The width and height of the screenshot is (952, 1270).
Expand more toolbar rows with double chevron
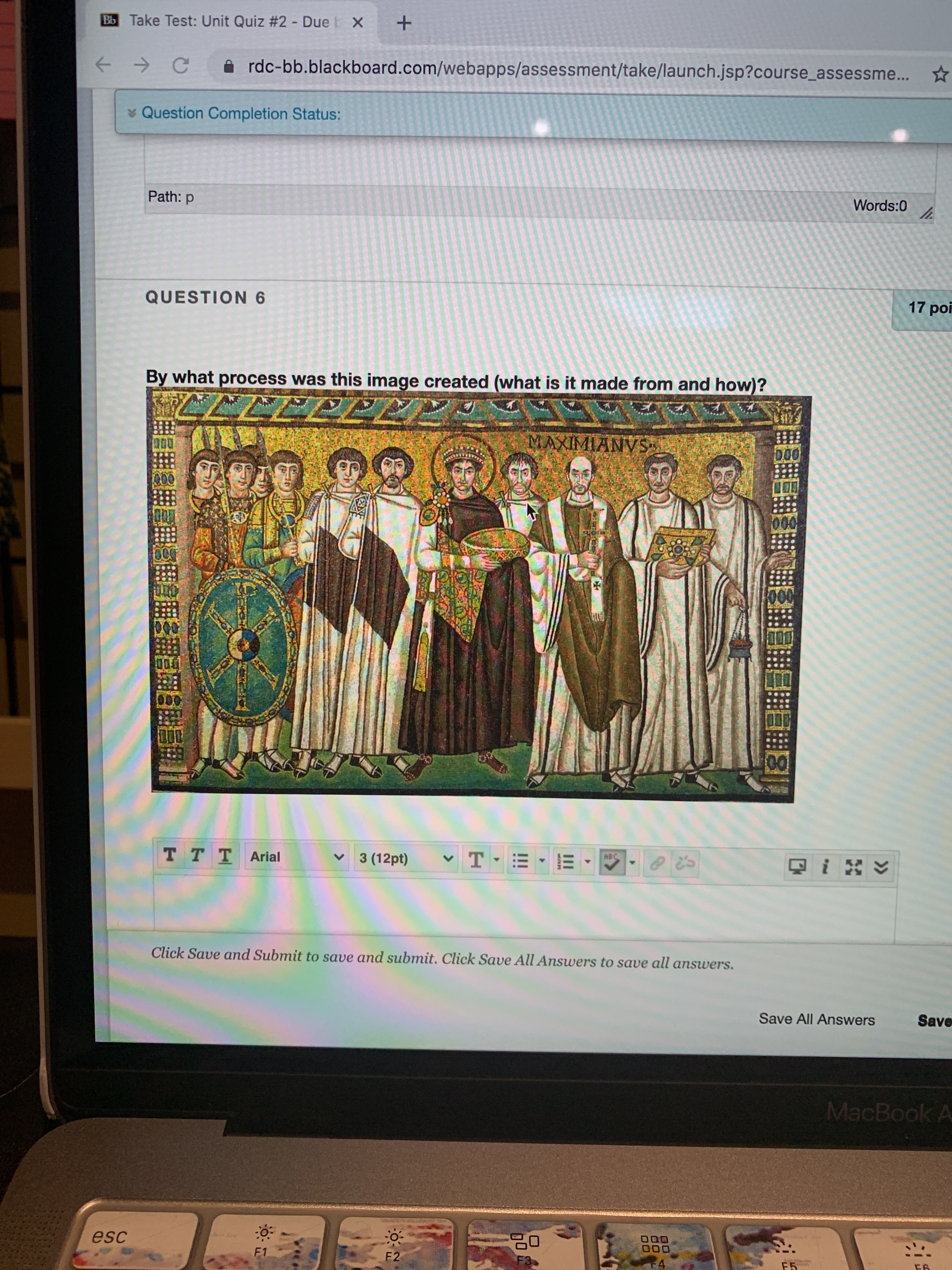[x=881, y=867]
